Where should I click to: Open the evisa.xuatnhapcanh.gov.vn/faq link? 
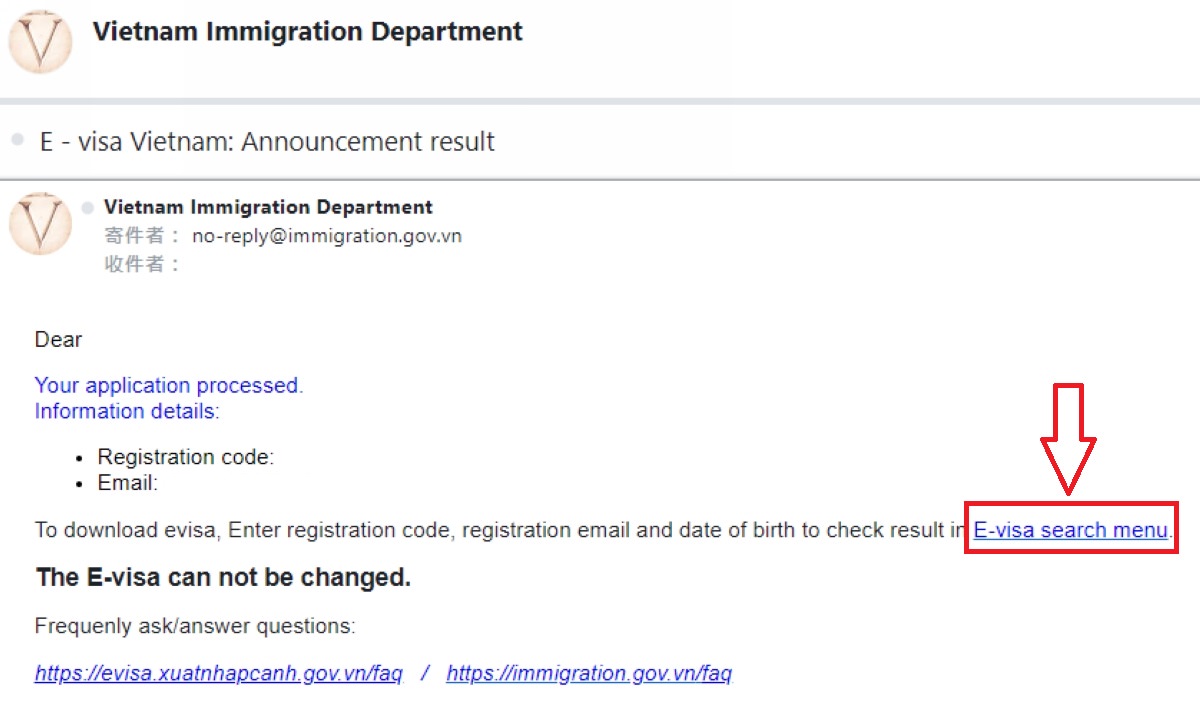click(x=218, y=673)
